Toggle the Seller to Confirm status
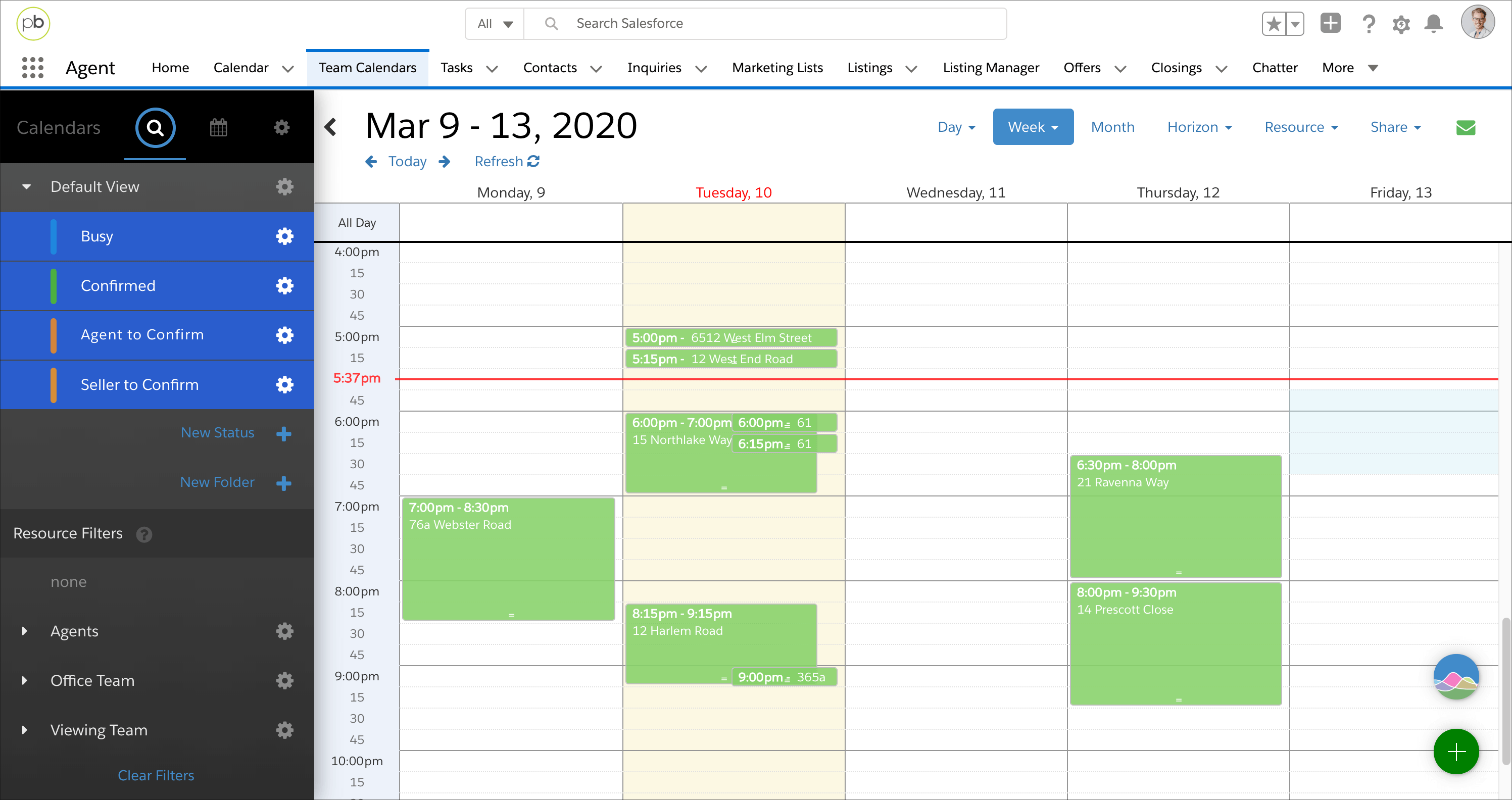This screenshot has height=800, width=1512. click(140, 384)
